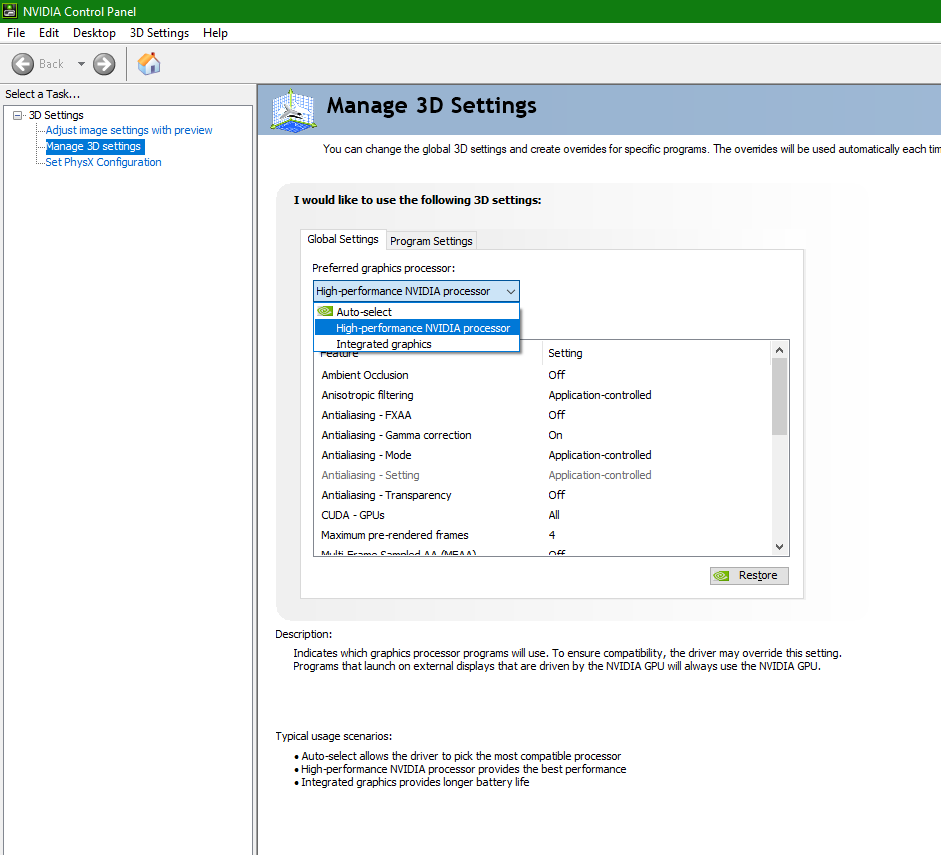Click the pre-rendered frames value 4
This screenshot has height=855, width=941.
(552, 535)
